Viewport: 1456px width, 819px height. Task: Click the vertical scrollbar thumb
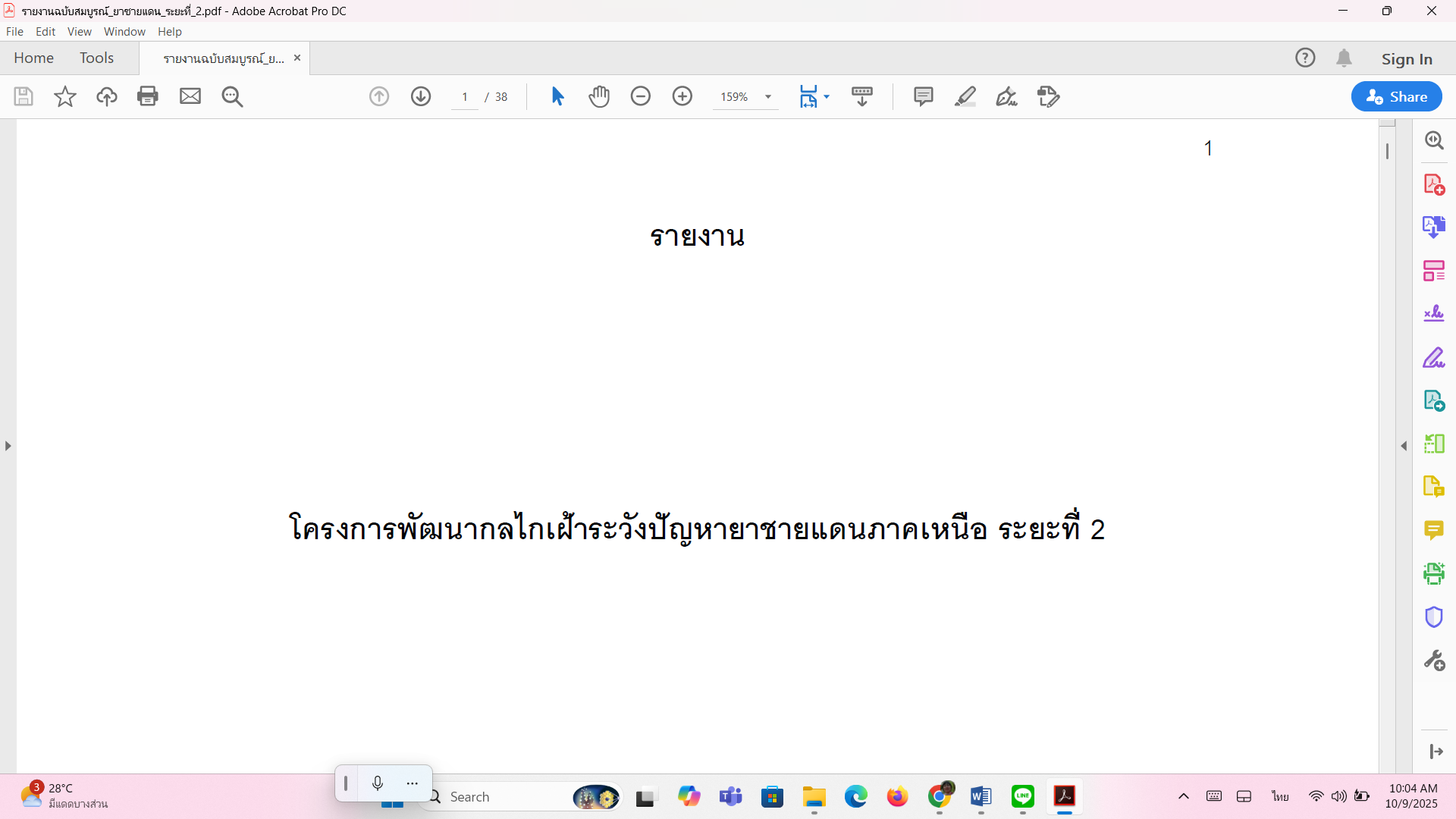coord(1387,151)
